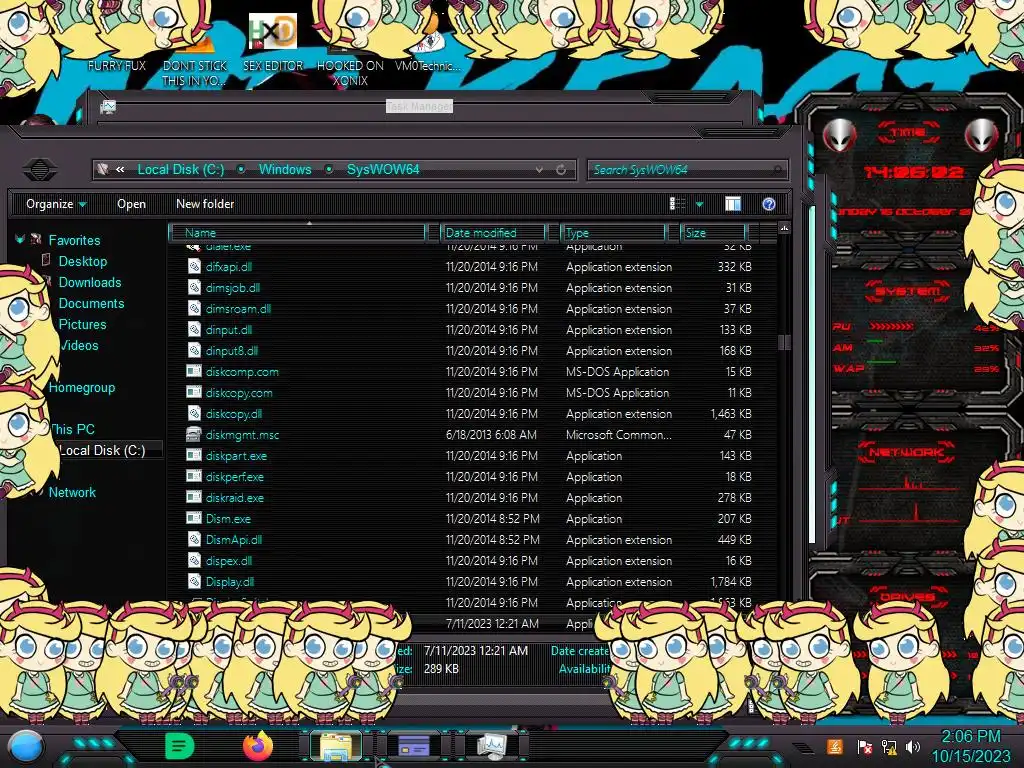1024x768 pixels.
Task: Click the volume speaker tray icon
Action: pyautogui.click(x=913, y=746)
